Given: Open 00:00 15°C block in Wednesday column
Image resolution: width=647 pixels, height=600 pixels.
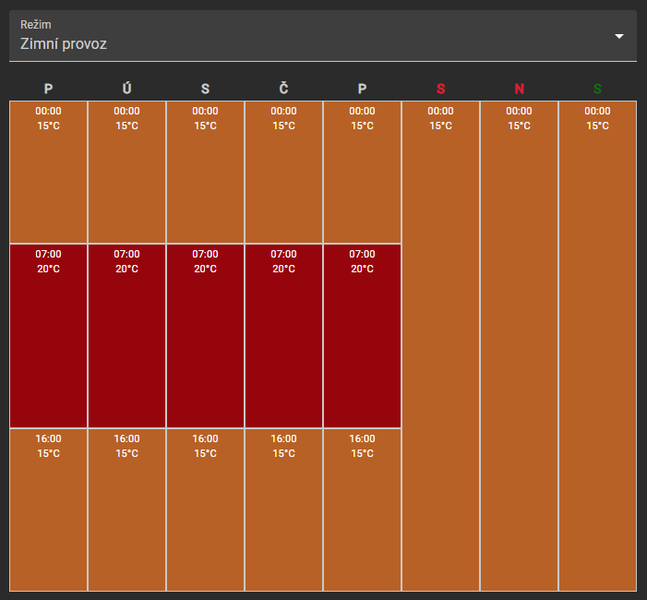Looking at the screenshot, I should pyautogui.click(x=205, y=172).
